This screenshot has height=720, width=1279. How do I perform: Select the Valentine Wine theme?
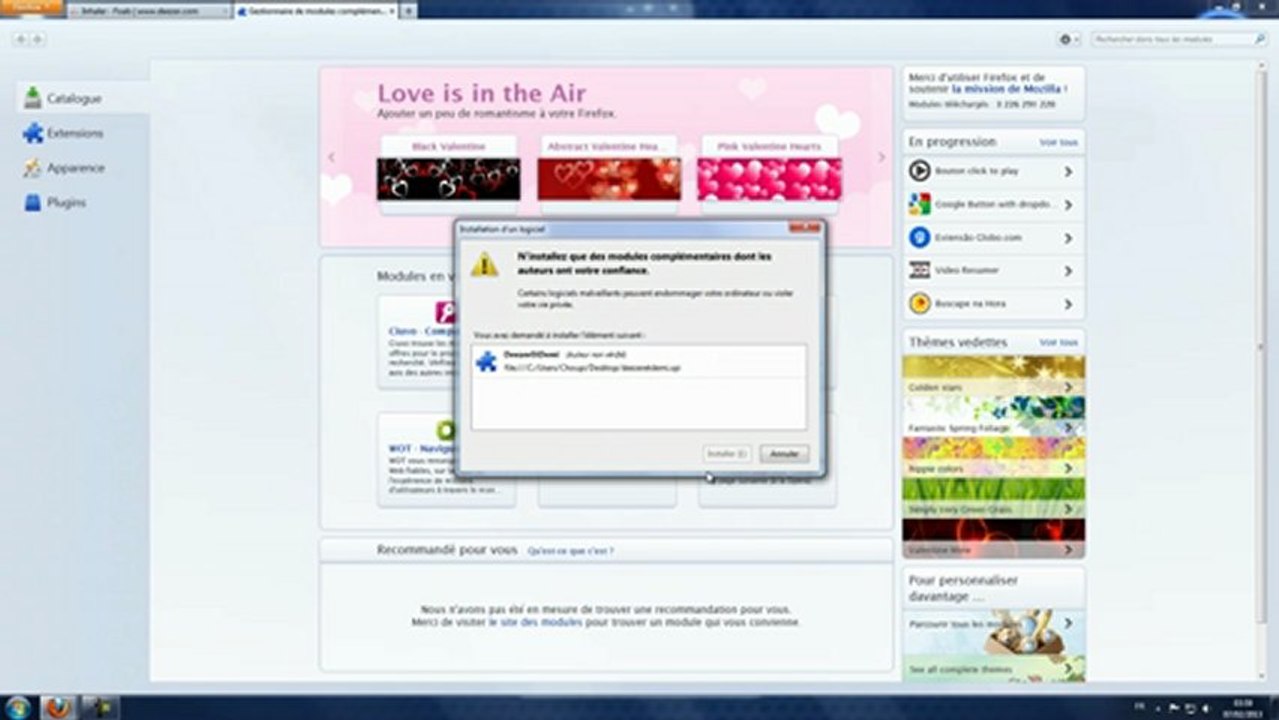click(x=993, y=538)
